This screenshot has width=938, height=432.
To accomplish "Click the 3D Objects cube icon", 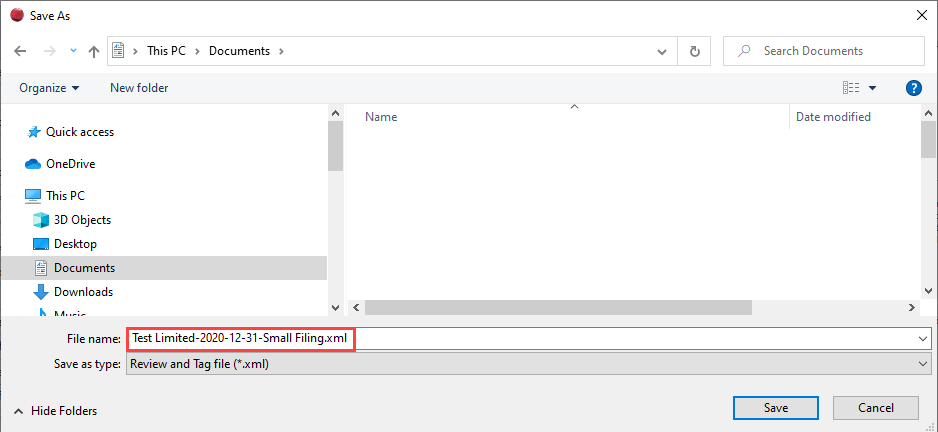I will (x=41, y=220).
